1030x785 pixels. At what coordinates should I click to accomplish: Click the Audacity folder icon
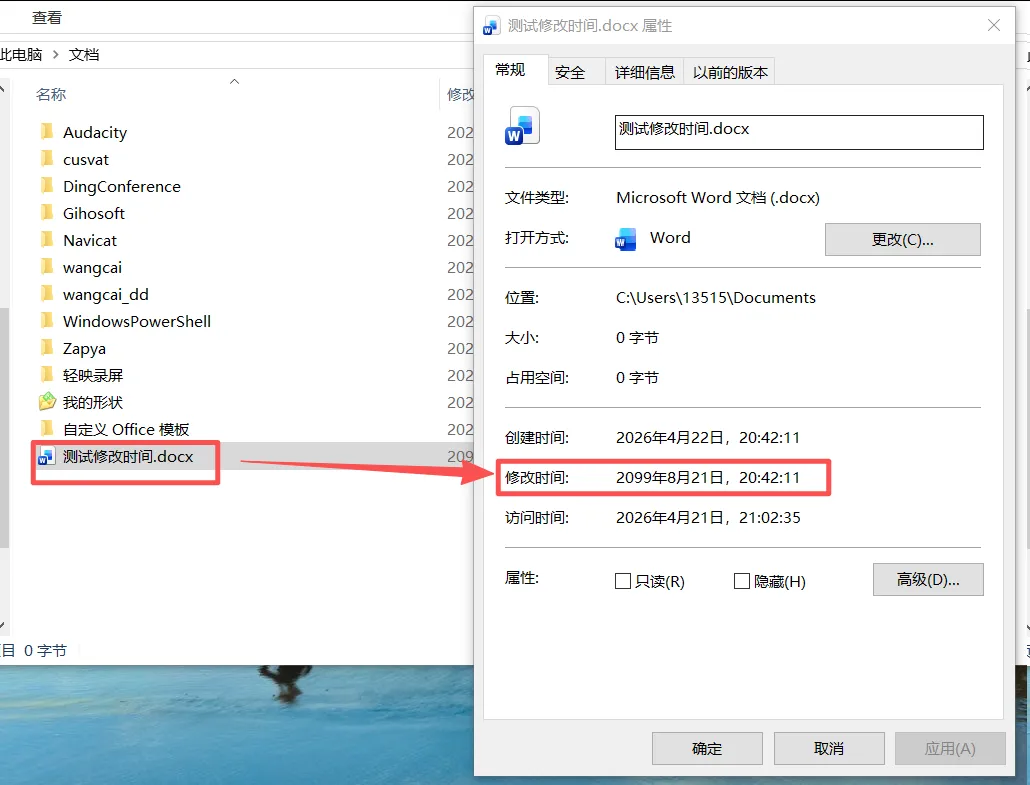(x=47, y=132)
